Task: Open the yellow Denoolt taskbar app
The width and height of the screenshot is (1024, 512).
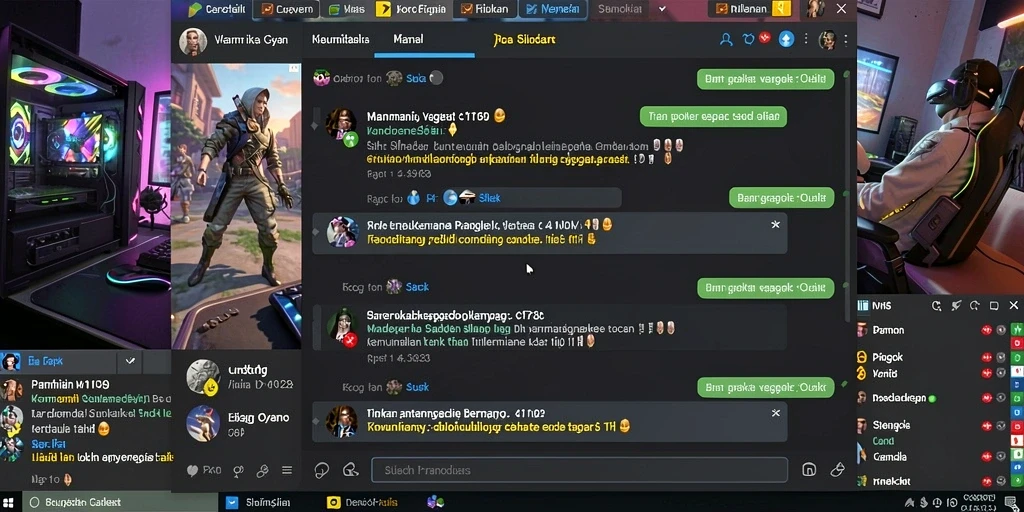Action: pos(362,502)
